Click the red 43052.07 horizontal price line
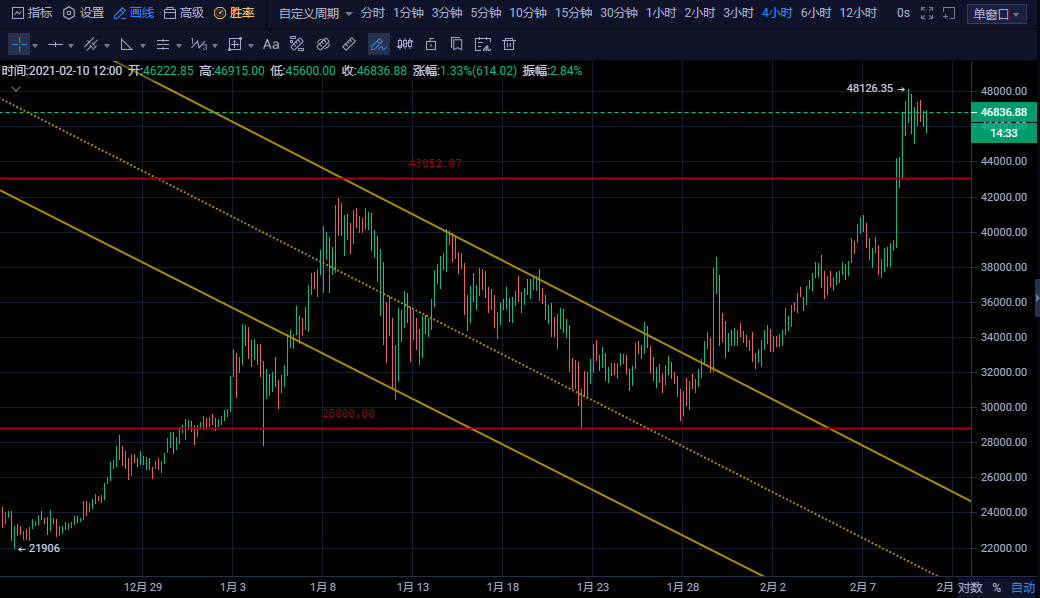1040x598 pixels. tap(600, 179)
